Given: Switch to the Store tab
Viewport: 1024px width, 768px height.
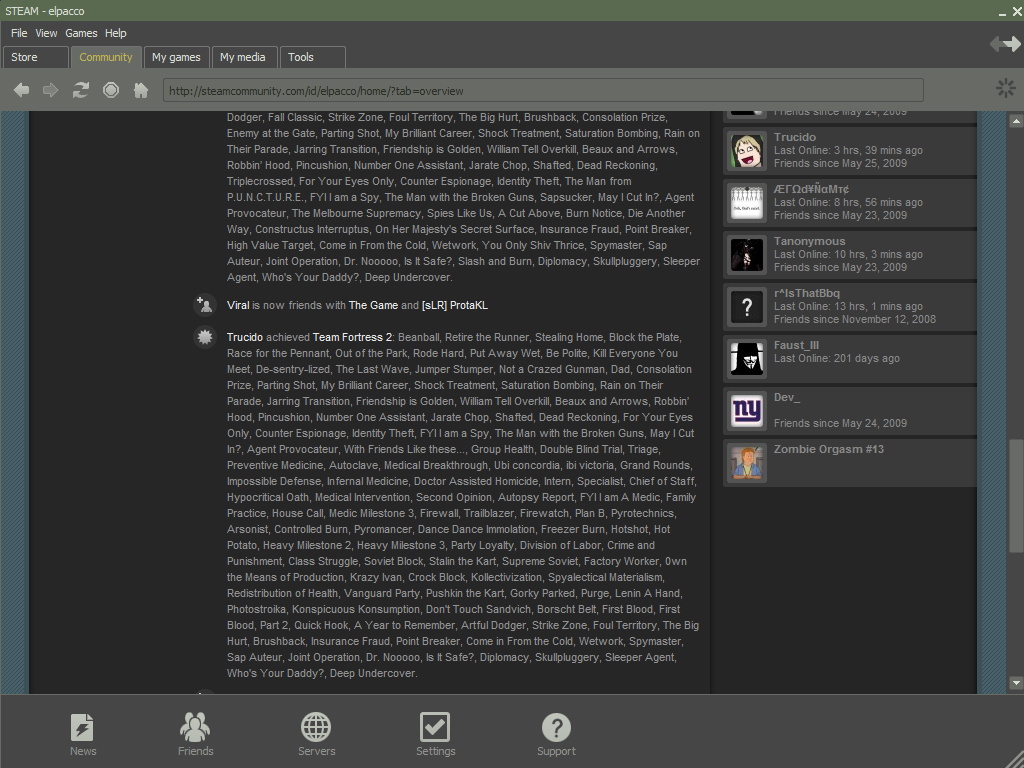Looking at the screenshot, I should (35, 57).
